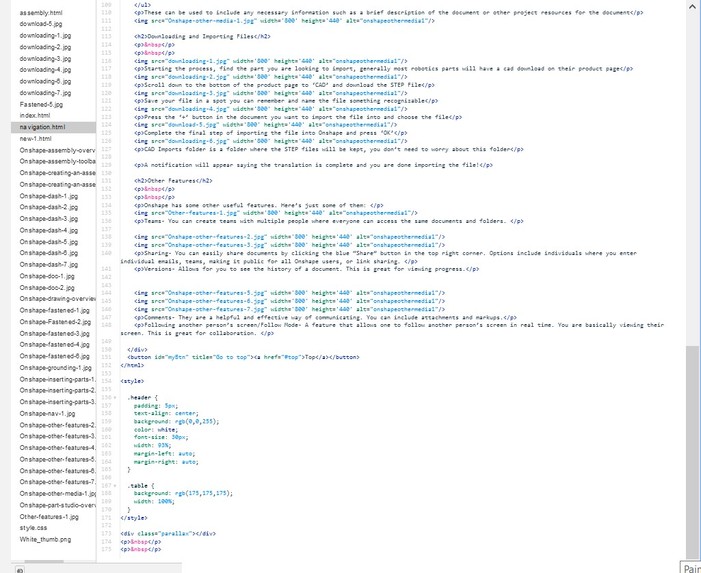Open Onshape-fastened-4.jpg

click(55, 345)
